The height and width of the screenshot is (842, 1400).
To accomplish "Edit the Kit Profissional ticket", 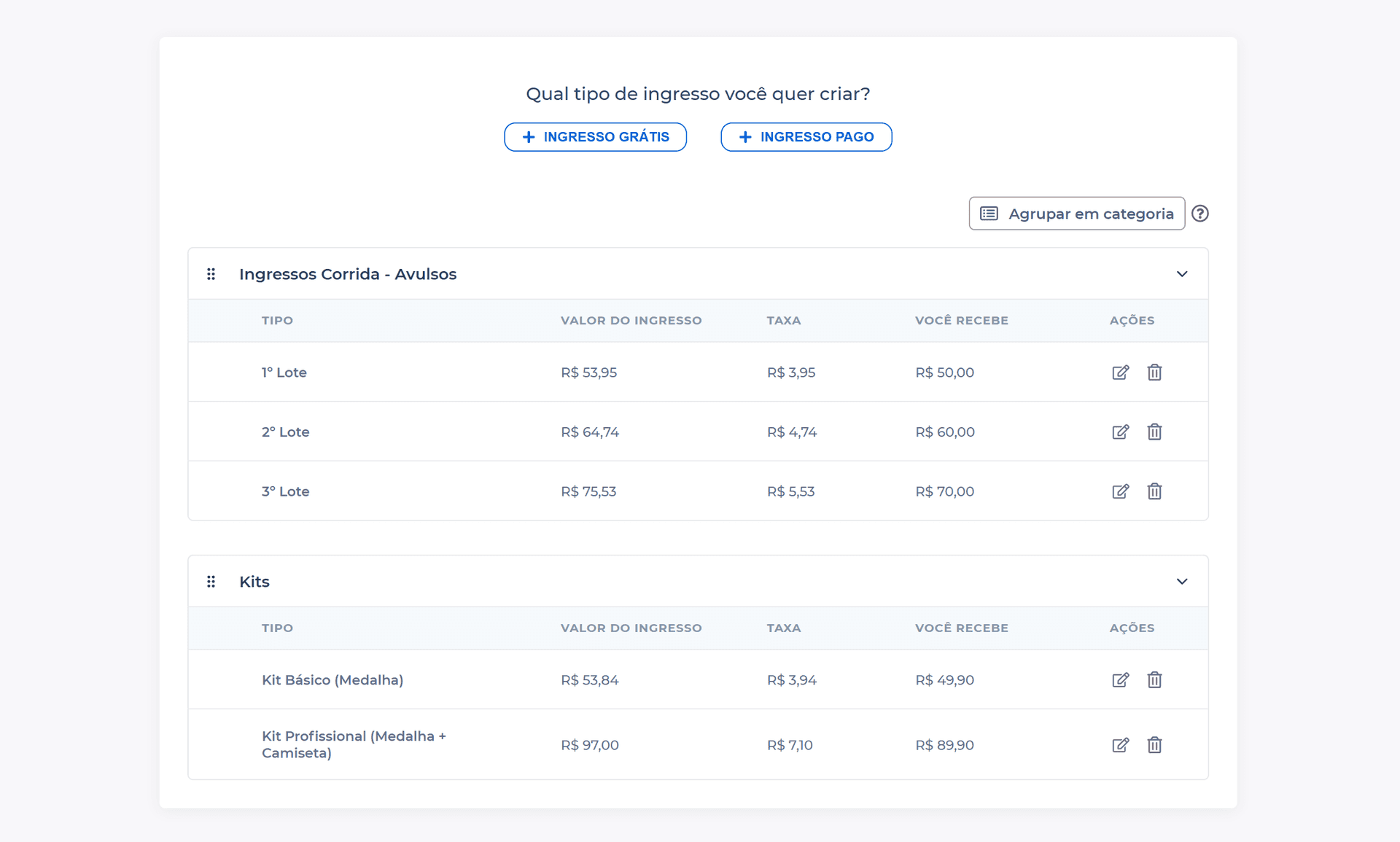I will [x=1120, y=745].
